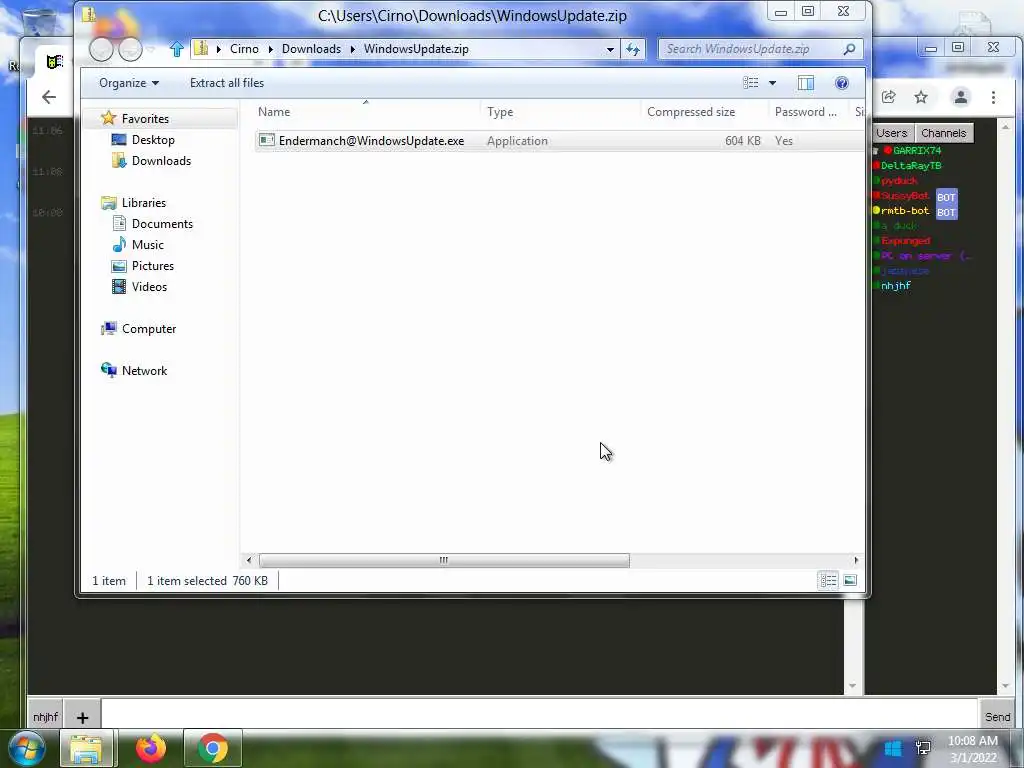This screenshot has width=1024, height=768.
Task: Select Computer in the navigation pane
Action: (x=149, y=329)
